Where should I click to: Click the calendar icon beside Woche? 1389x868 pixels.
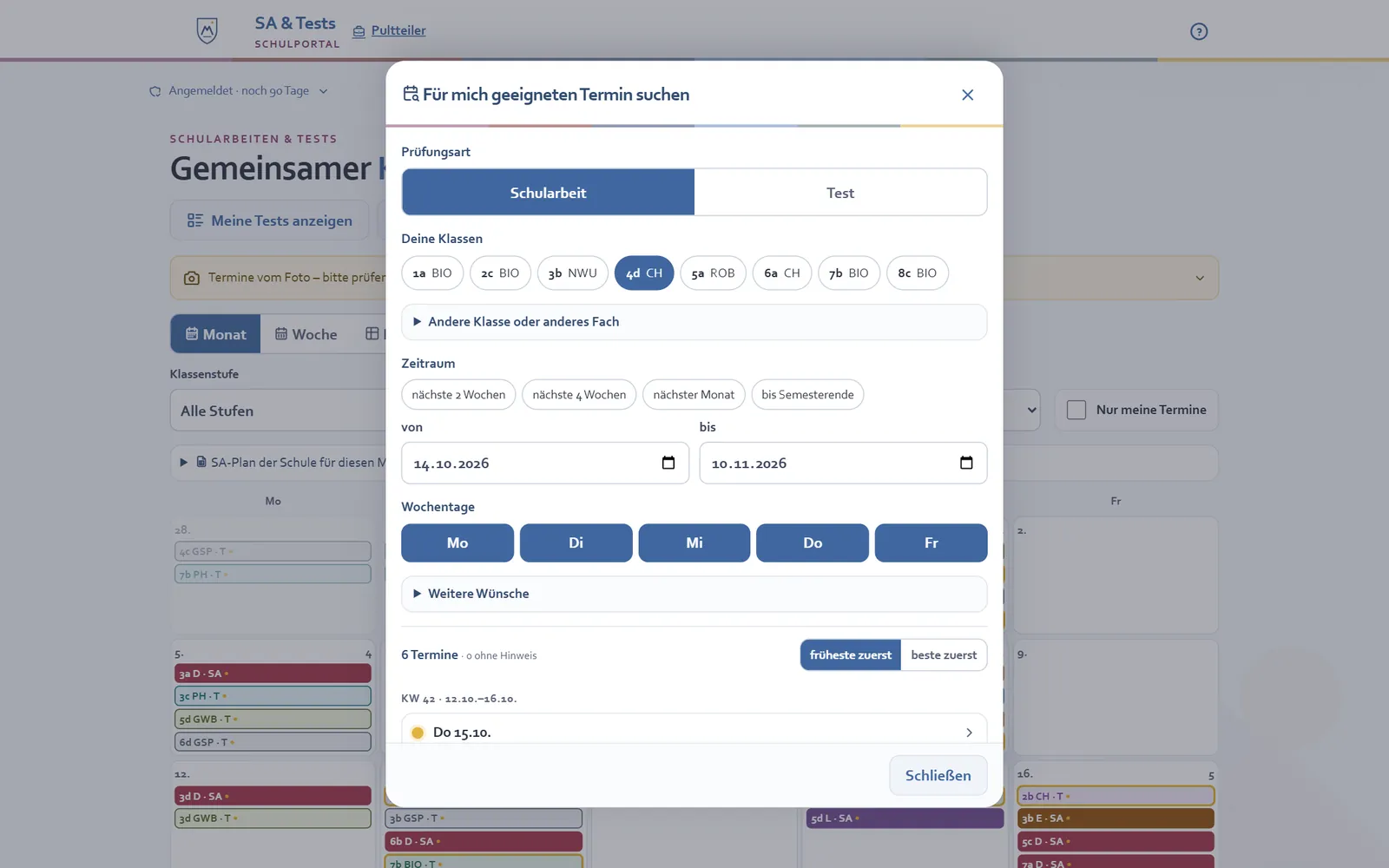(x=281, y=334)
